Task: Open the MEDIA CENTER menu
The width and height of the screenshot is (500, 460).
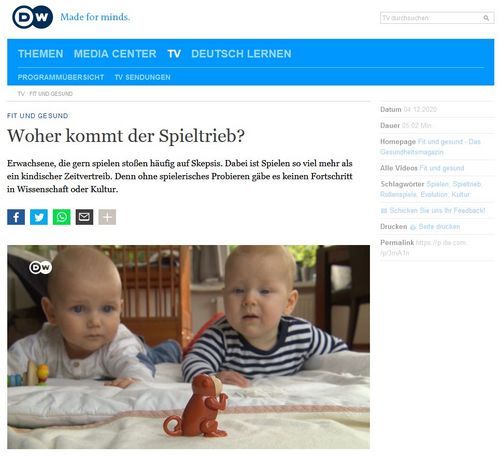Action: pyautogui.click(x=115, y=54)
